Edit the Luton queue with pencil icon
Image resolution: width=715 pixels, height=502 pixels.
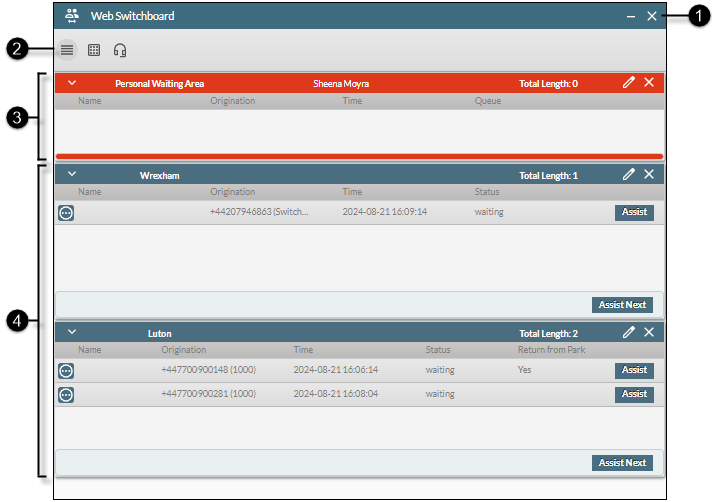[x=628, y=332]
